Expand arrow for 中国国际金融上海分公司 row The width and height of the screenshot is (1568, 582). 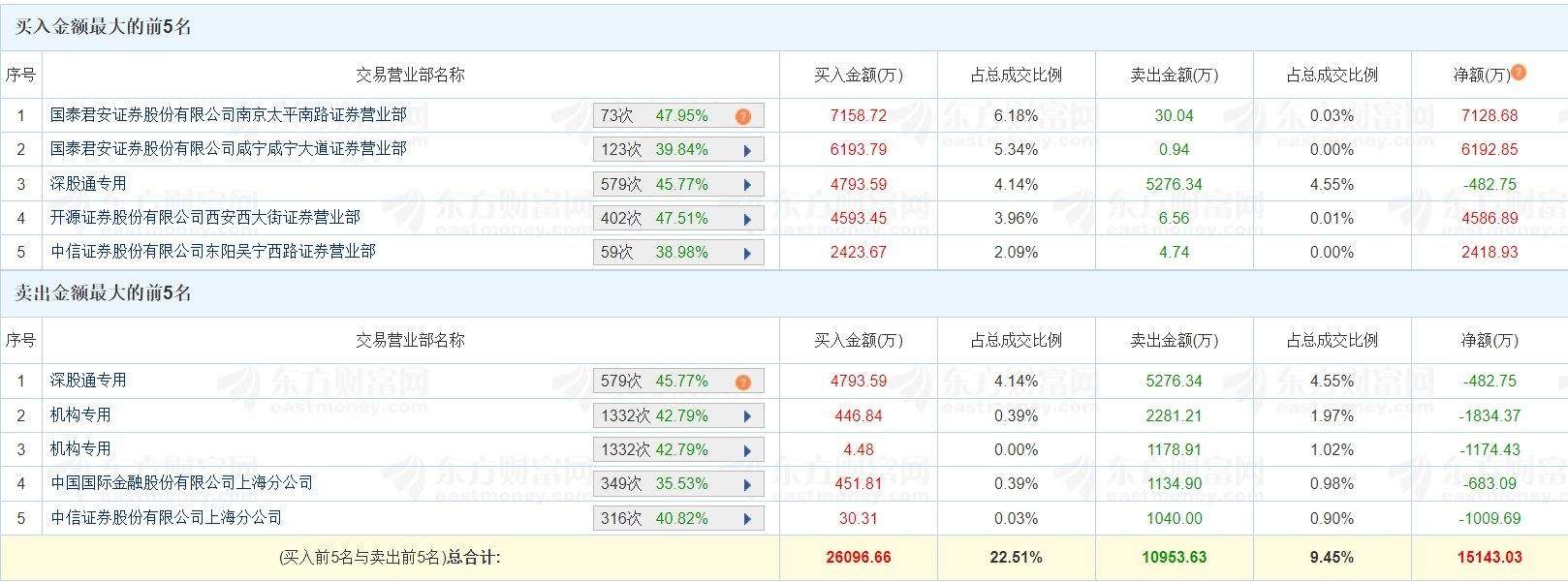point(747,484)
